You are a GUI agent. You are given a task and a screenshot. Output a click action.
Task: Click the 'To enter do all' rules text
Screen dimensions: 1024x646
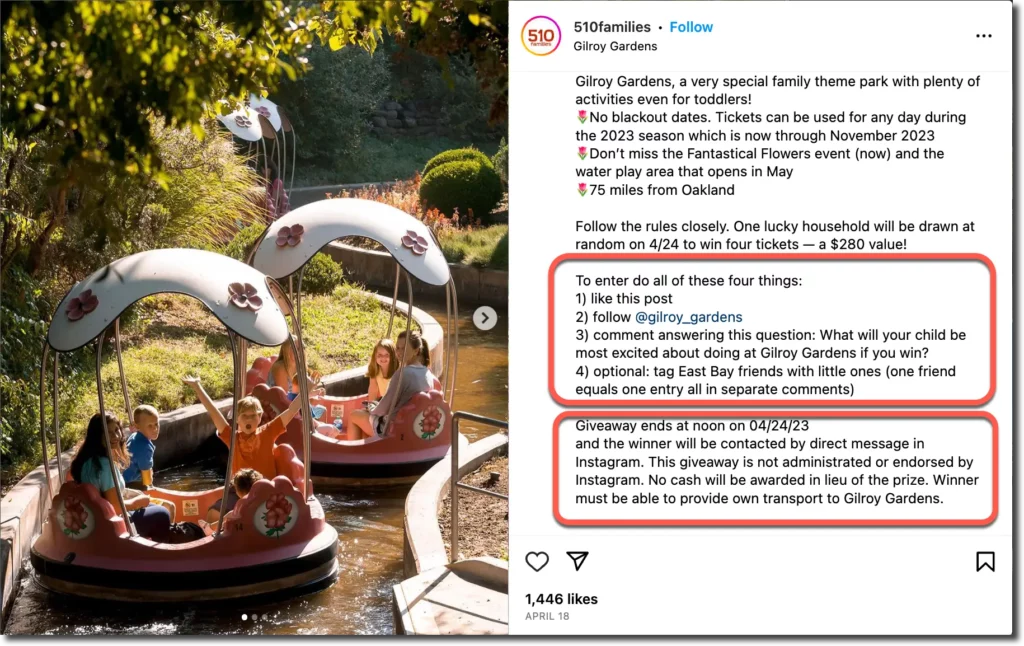688,281
